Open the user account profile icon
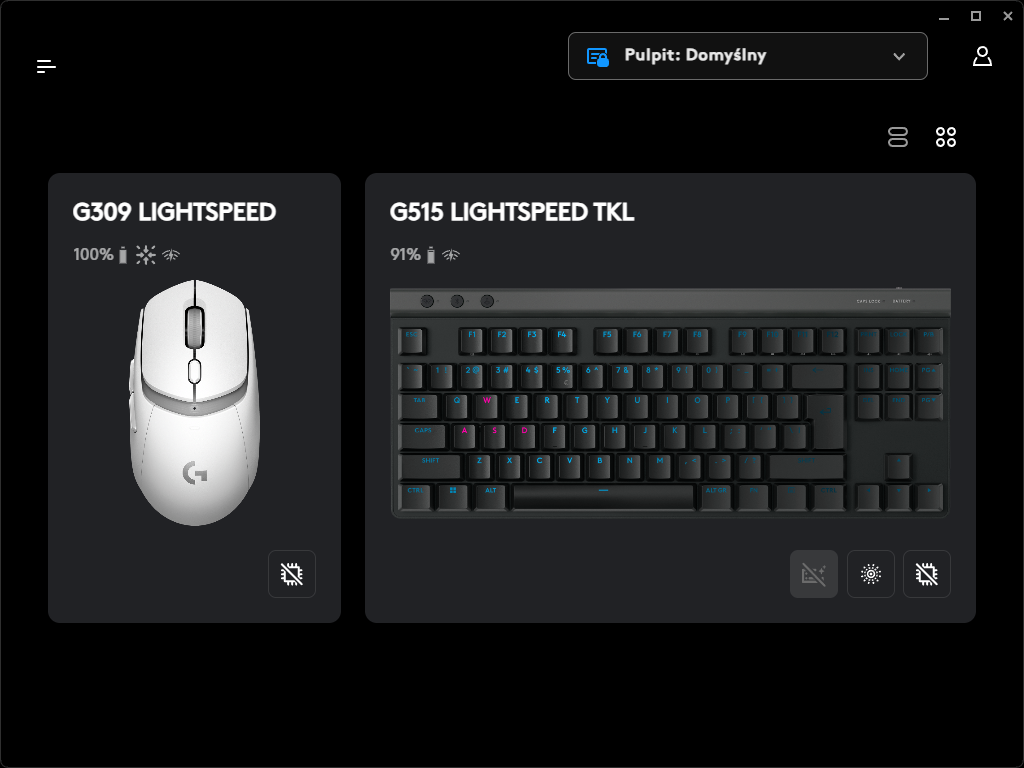Image resolution: width=1024 pixels, height=768 pixels. coord(982,56)
